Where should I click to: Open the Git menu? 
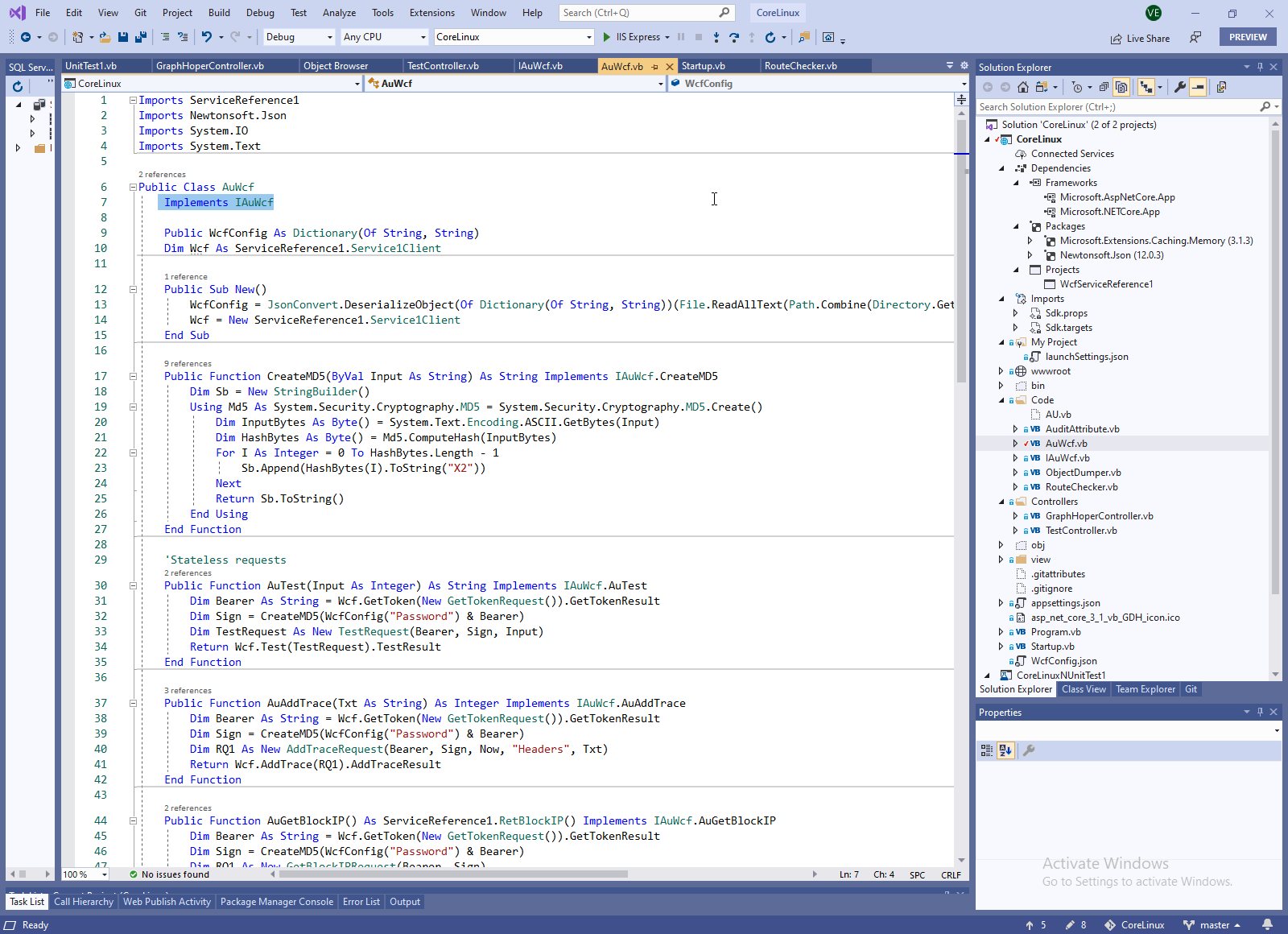(x=140, y=13)
